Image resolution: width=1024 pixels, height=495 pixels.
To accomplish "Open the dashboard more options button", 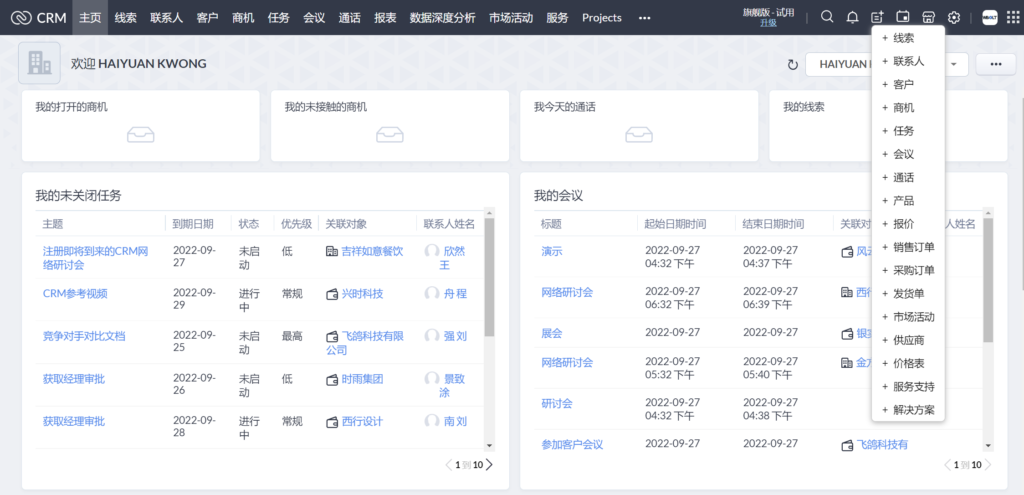I will [995, 64].
